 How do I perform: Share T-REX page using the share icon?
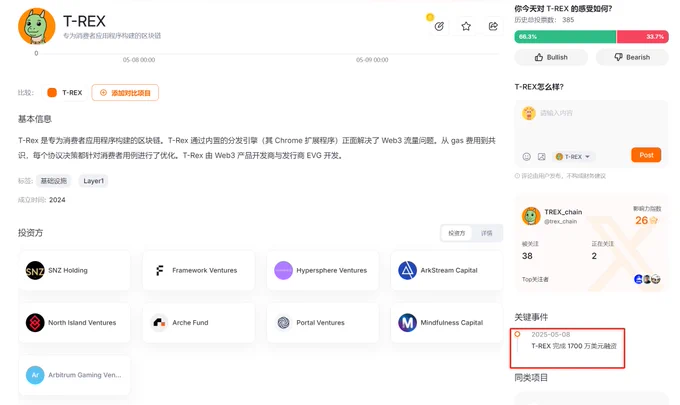[493, 26]
